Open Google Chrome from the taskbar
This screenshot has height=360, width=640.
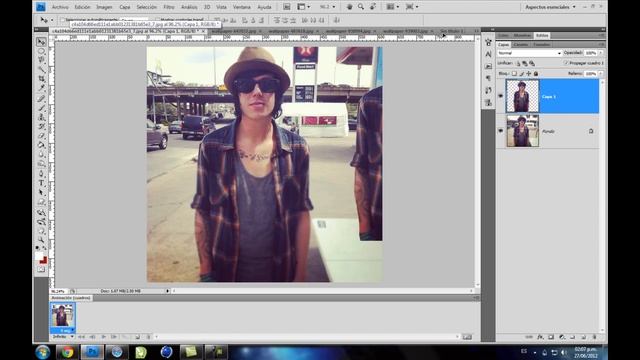click(67, 352)
